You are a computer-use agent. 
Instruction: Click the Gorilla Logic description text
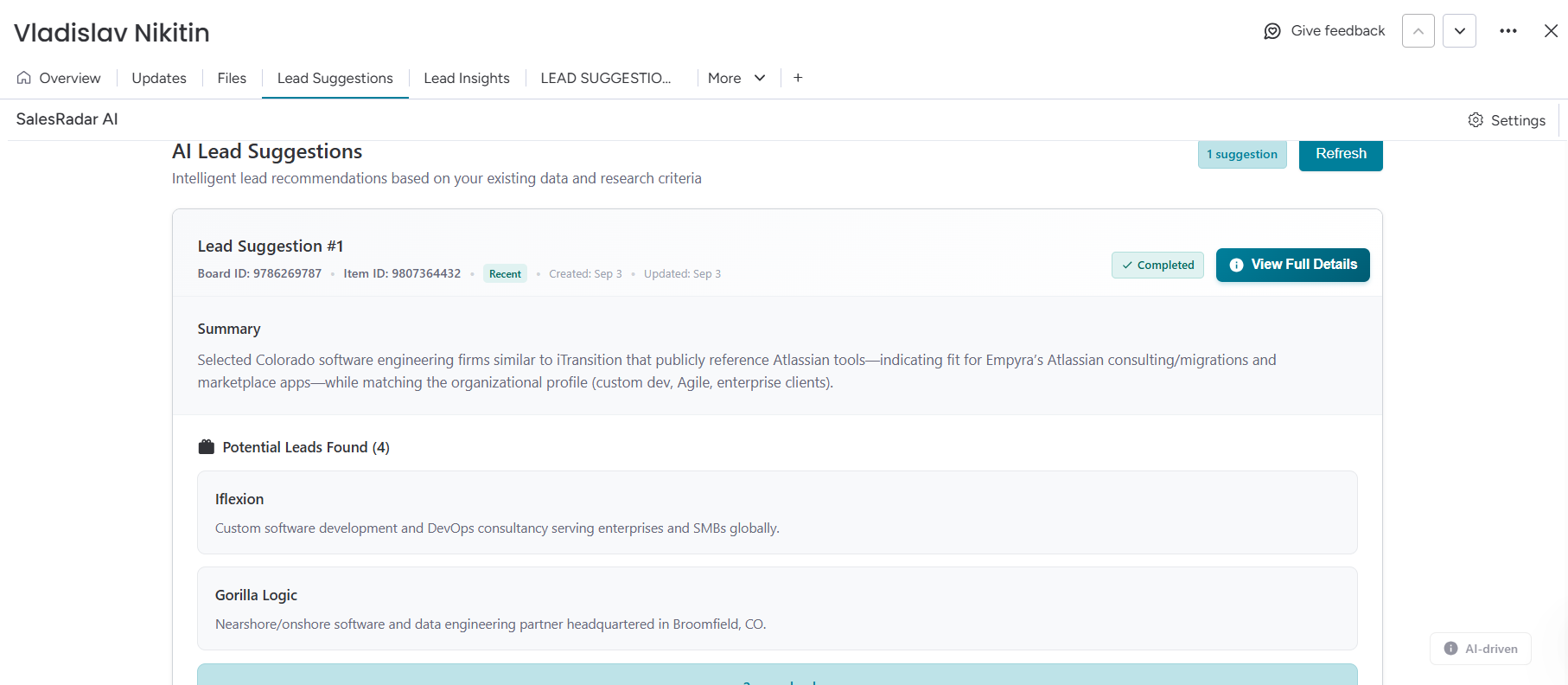(490, 624)
